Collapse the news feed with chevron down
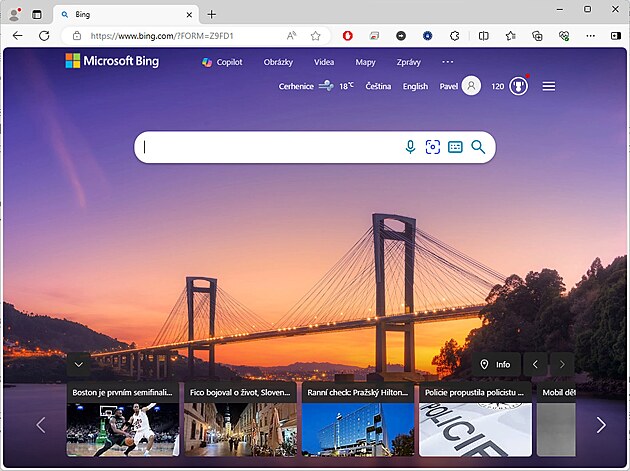Viewport: 630px width, 471px height. [79, 364]
